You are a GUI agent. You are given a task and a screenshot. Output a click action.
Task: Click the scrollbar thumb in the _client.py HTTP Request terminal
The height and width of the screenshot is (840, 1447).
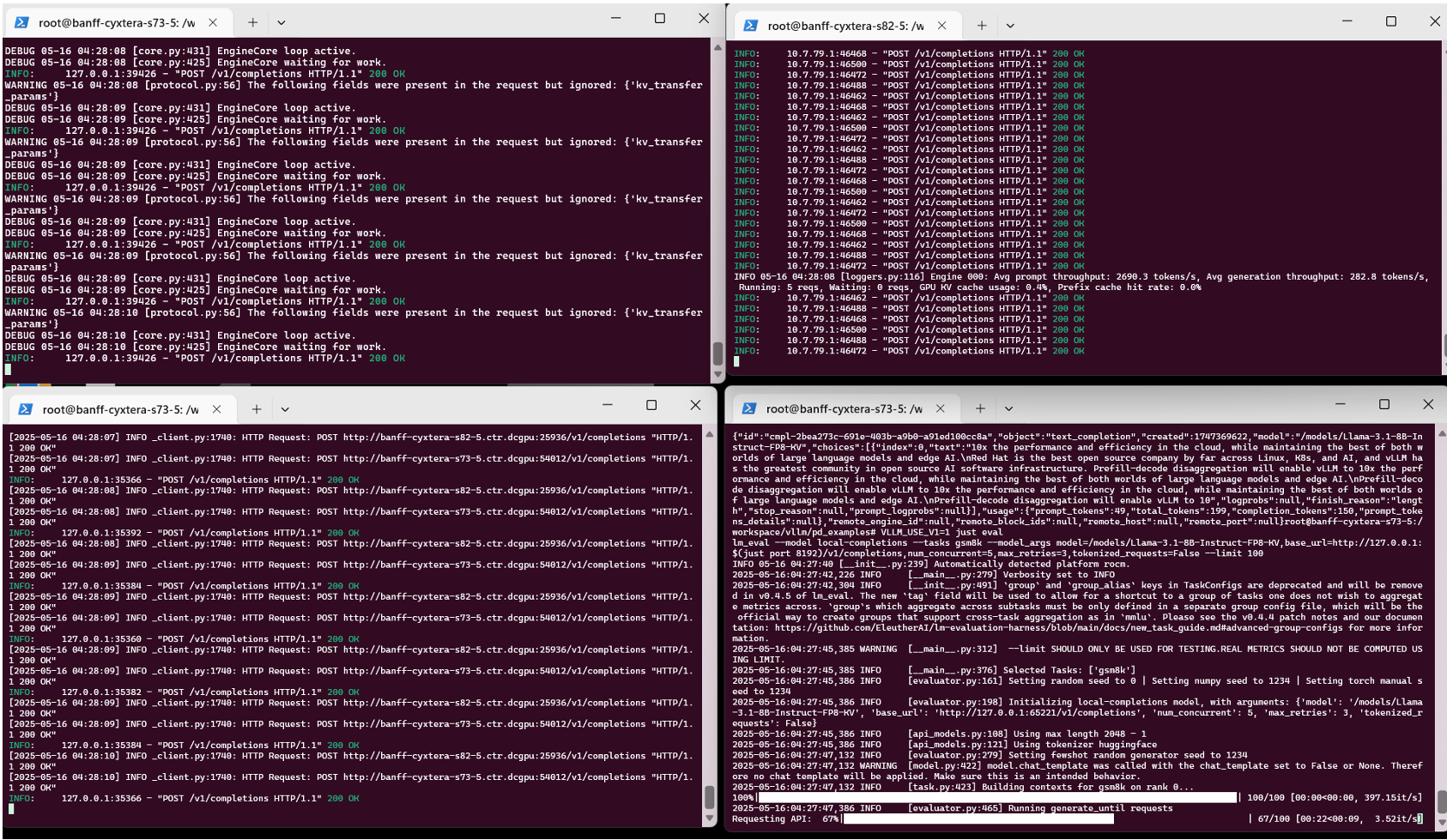(x=710, y=797)
